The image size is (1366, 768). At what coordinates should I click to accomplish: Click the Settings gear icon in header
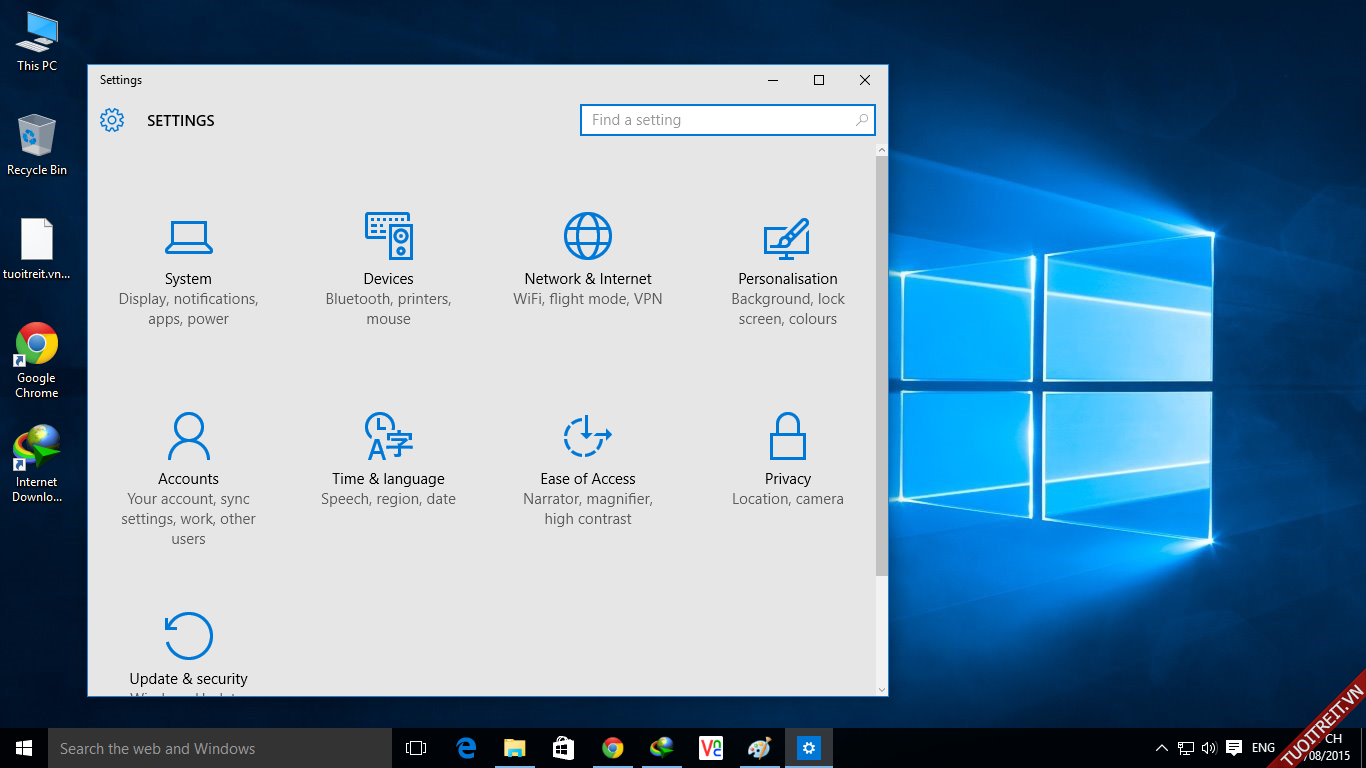[112, 120]
